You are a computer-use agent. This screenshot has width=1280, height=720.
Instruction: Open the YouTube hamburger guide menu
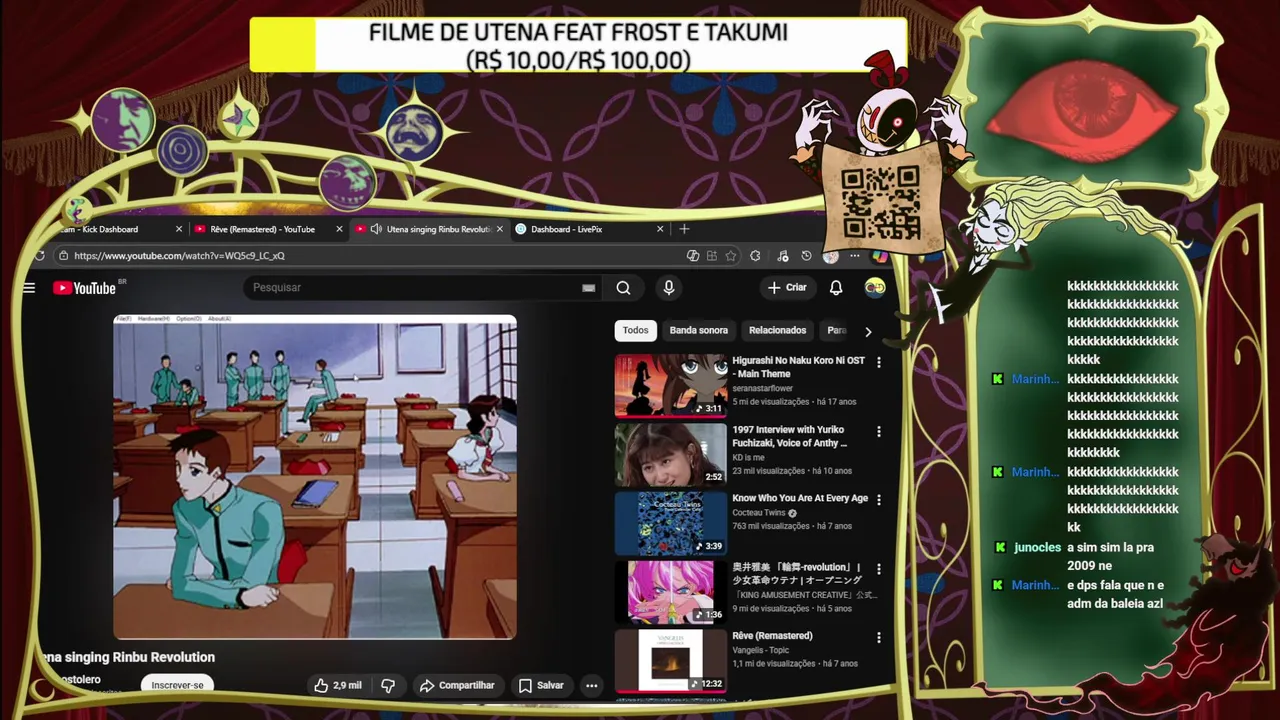[x=29, y=288]
